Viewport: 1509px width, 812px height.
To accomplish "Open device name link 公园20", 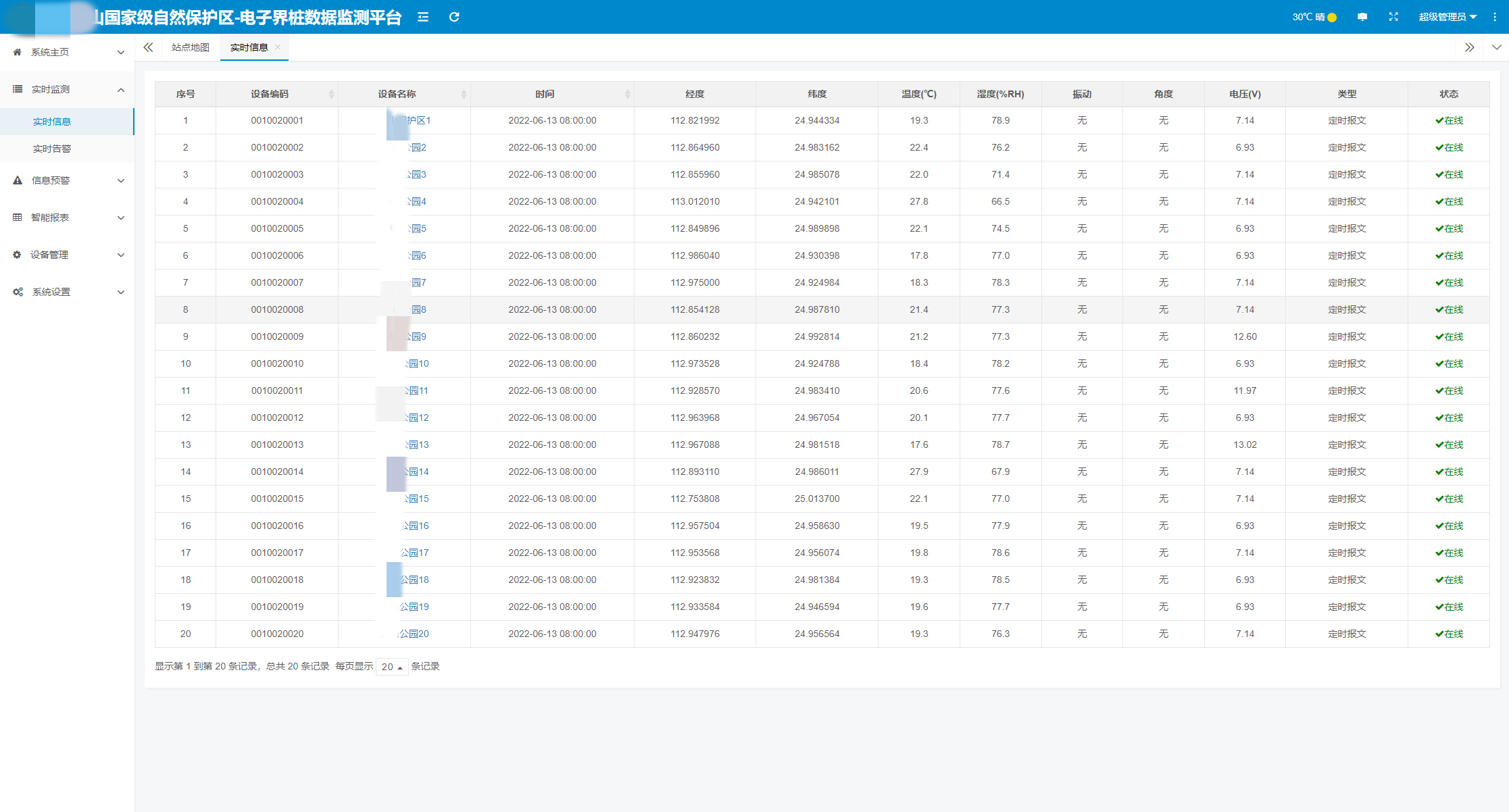I will click(x=414, y=634).
